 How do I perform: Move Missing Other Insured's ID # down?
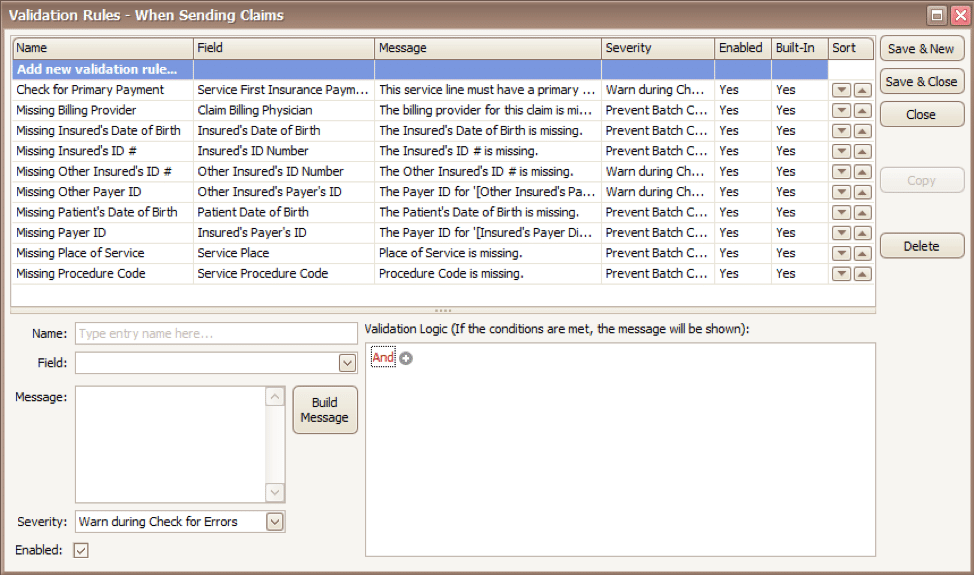(841, 172)
